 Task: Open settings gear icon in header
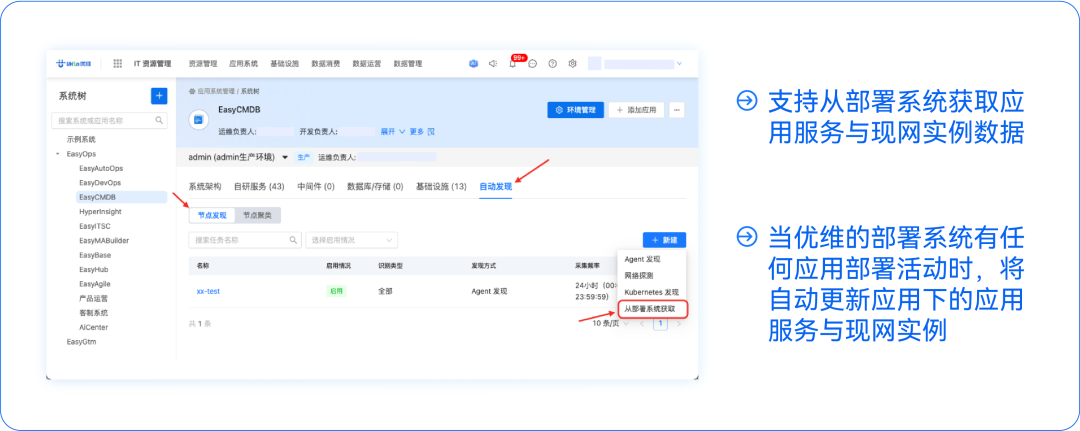(572, 63)
